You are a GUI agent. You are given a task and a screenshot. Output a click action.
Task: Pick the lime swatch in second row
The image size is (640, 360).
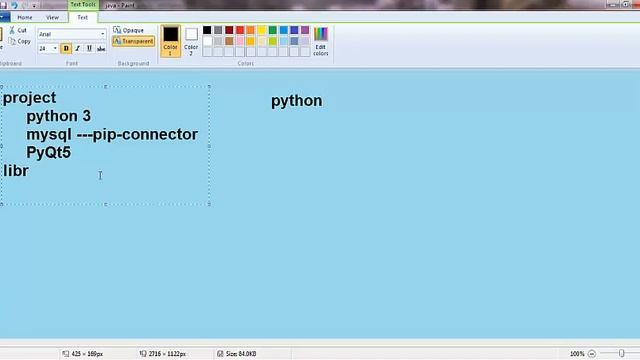[273, 41]
